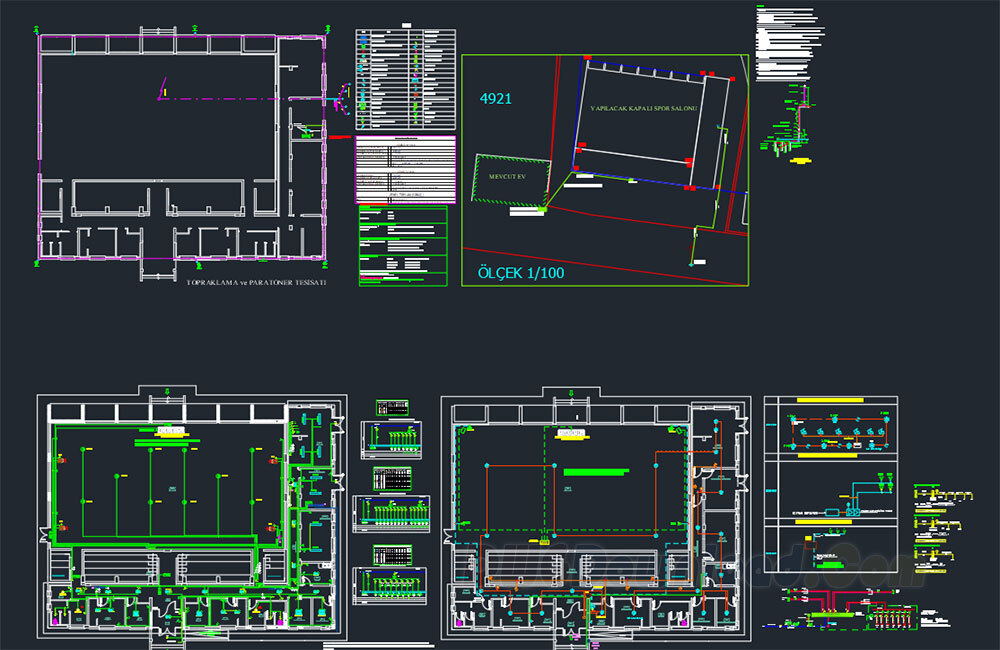Select the YAPILACAK KAPALI SPOR SALONU label
The height and width of the screenshot is (650, 1000).
[x=645, y=106]
